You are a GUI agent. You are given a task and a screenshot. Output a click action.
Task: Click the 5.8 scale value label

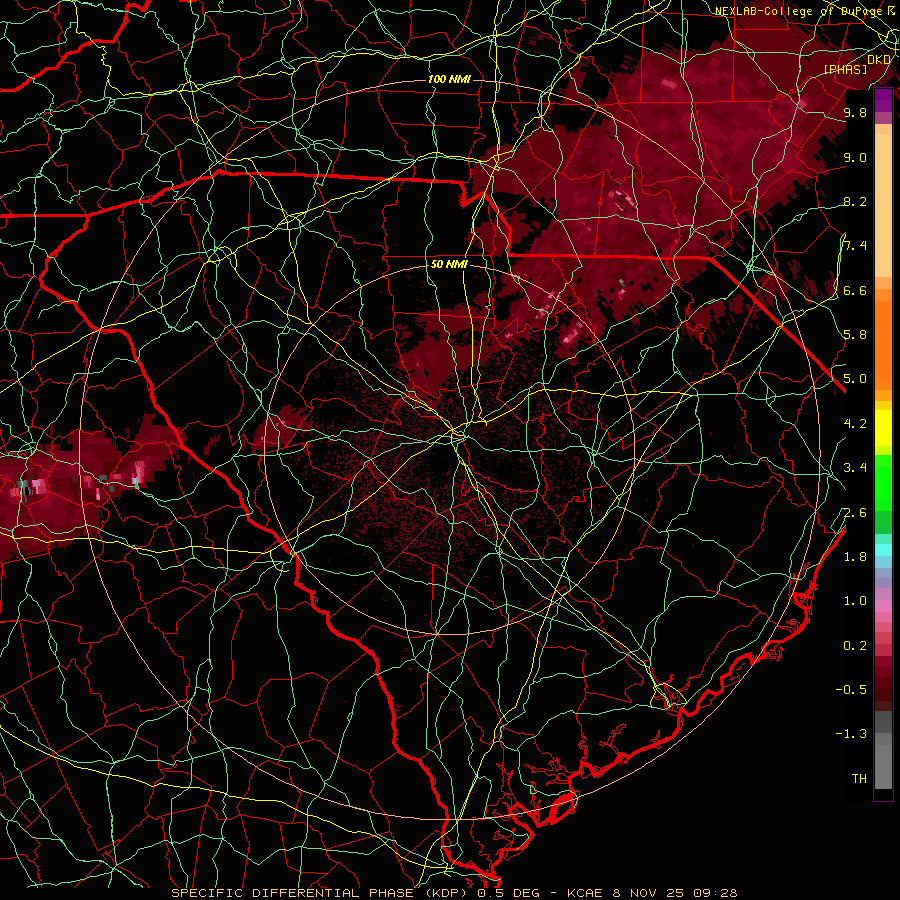click(x=855, y=335)
